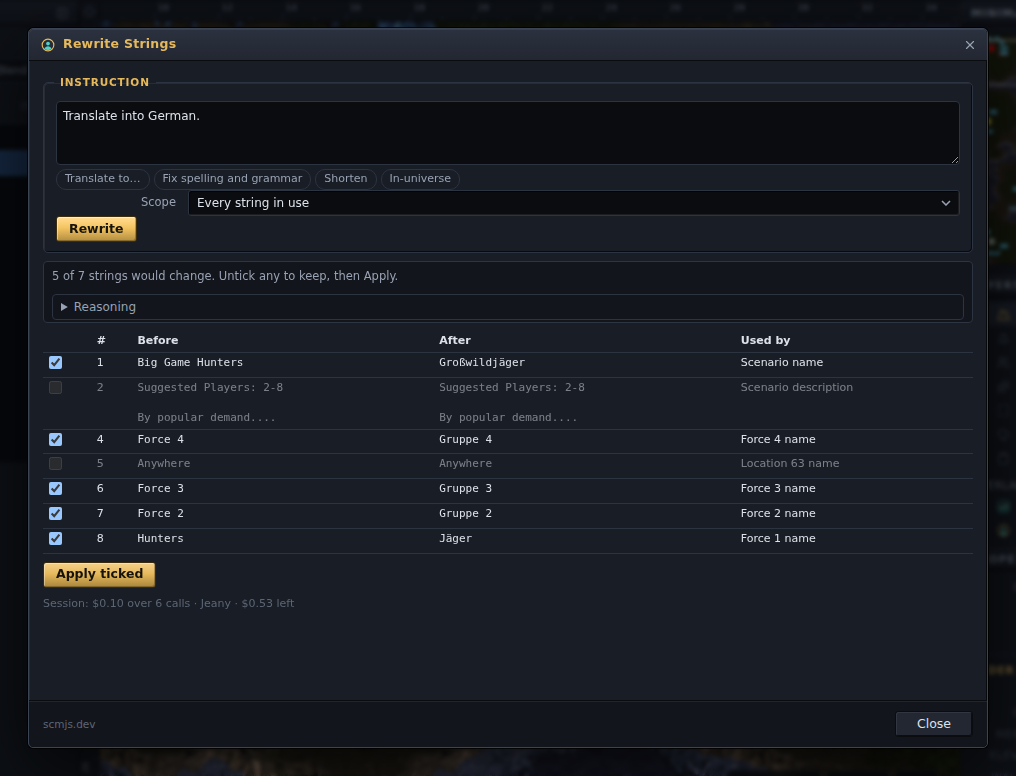Click the Apply ticked button
The height and width of the screenshot is (776, 1016).
99,574
